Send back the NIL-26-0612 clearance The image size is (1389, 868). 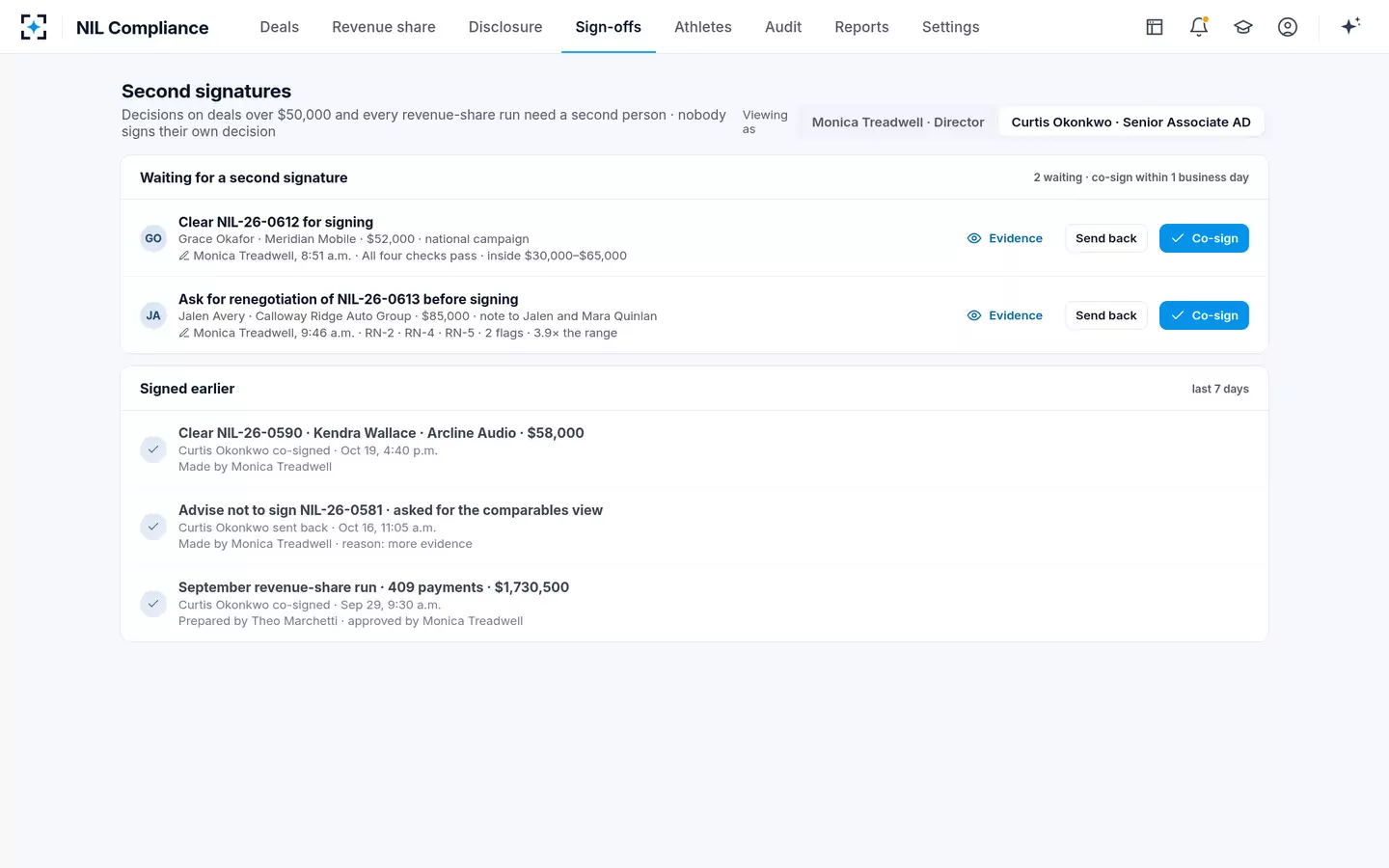coord(1106,238)
